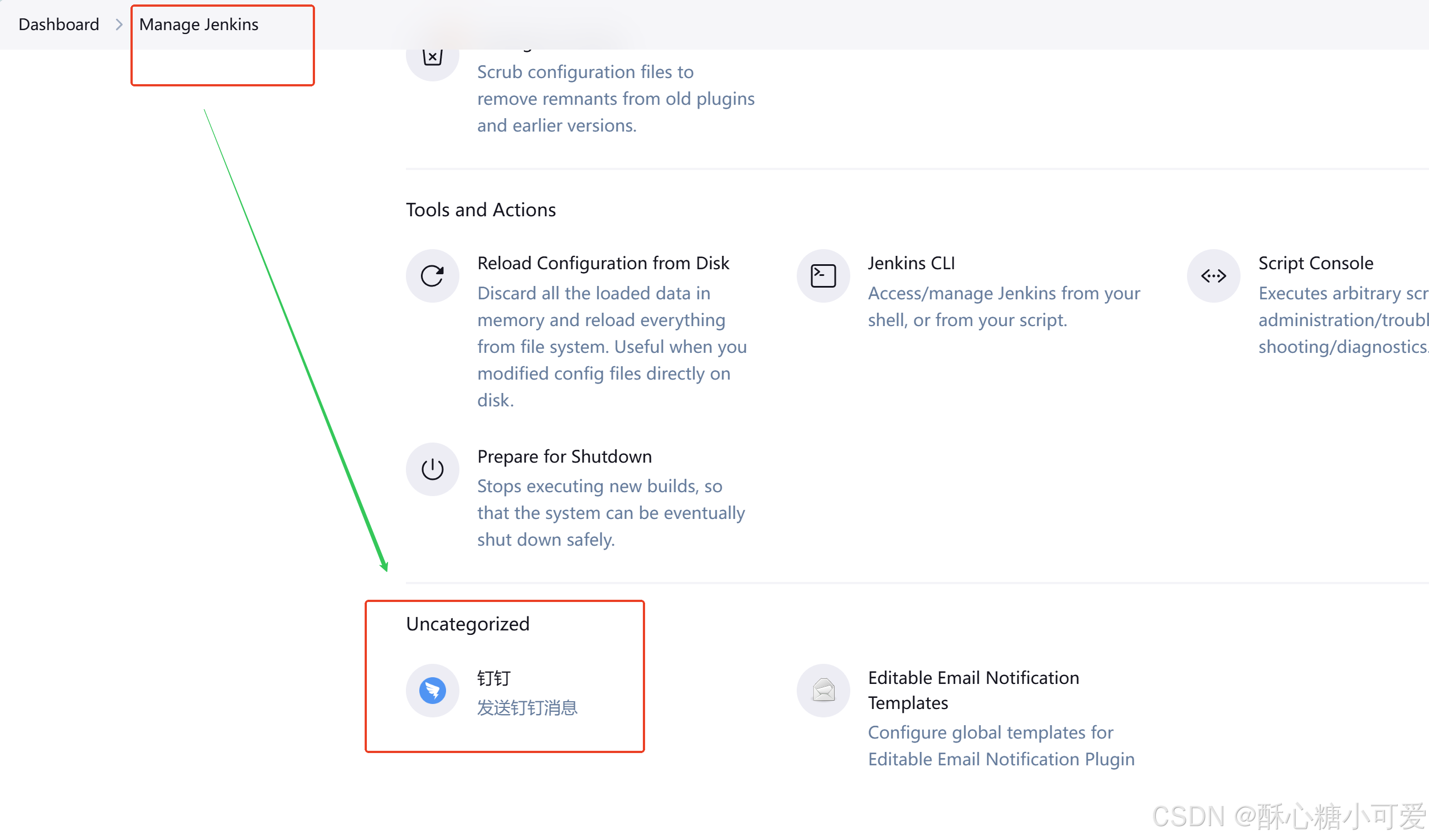Open Editable Email Notification Templates

(973, 691)
